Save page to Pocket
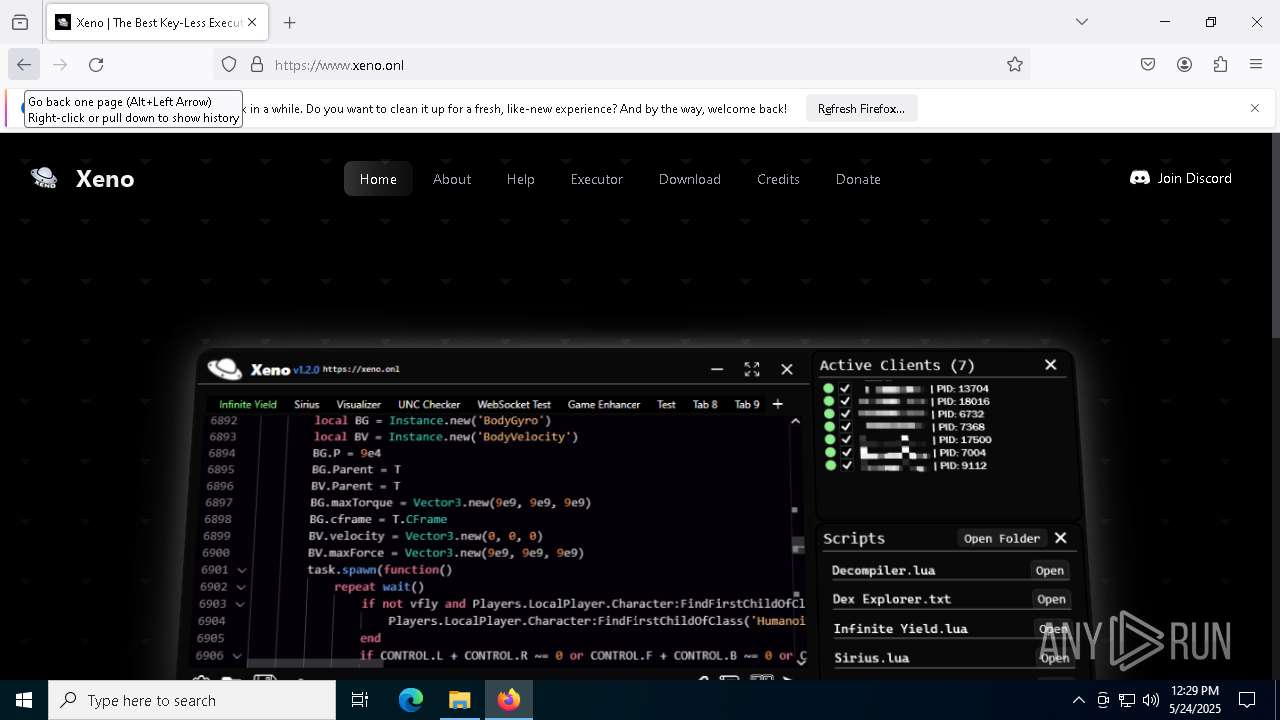 pyautogui.click(x=1148, y=65)
